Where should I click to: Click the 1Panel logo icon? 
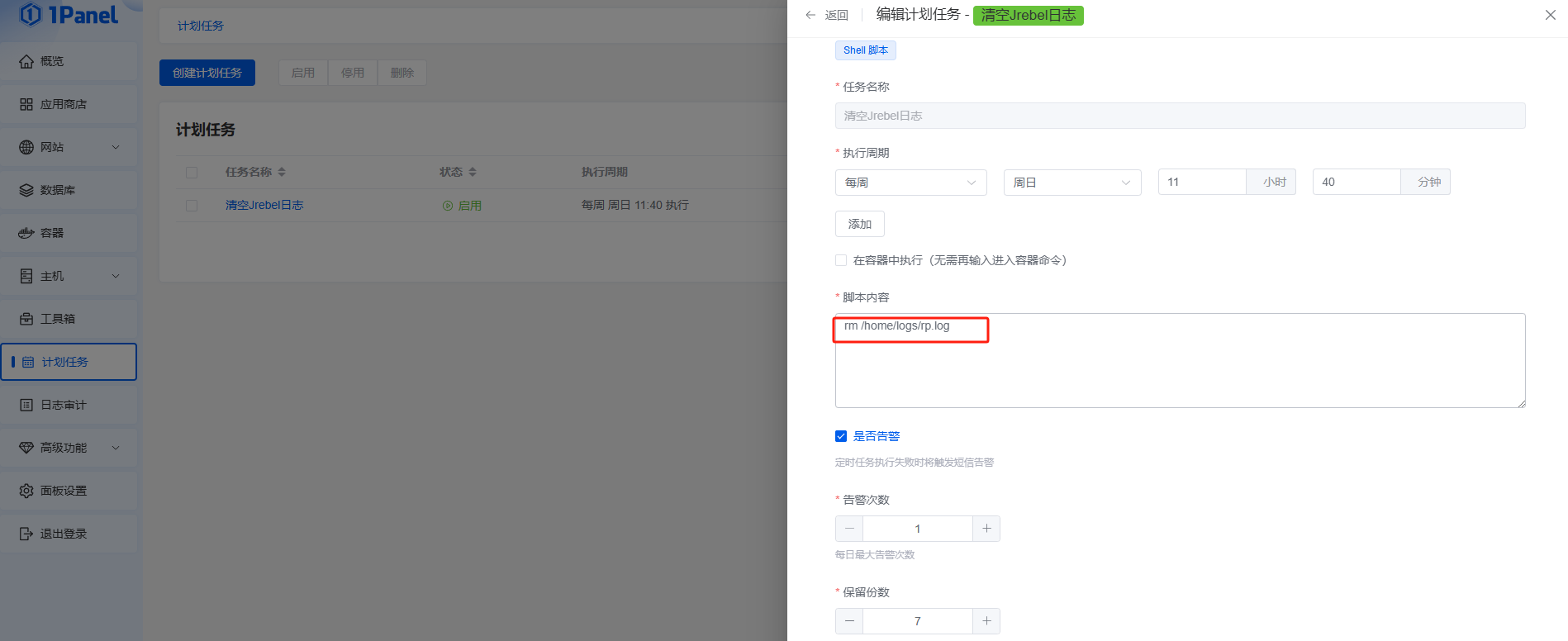30,14
